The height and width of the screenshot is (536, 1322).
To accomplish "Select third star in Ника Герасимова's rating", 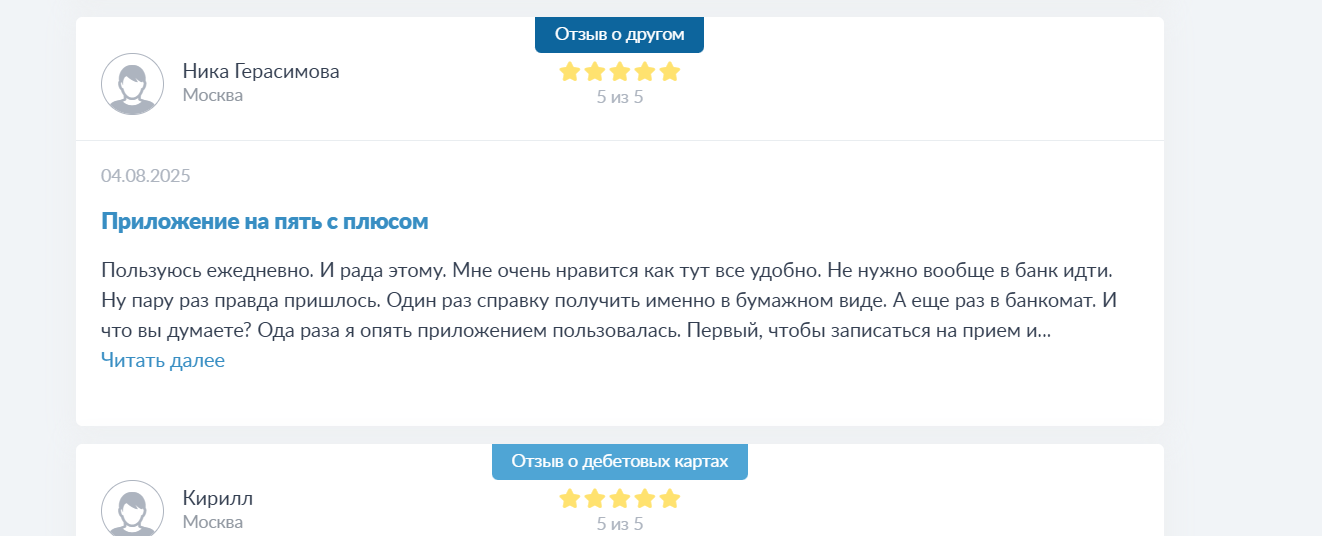I will tap(620, 71).
